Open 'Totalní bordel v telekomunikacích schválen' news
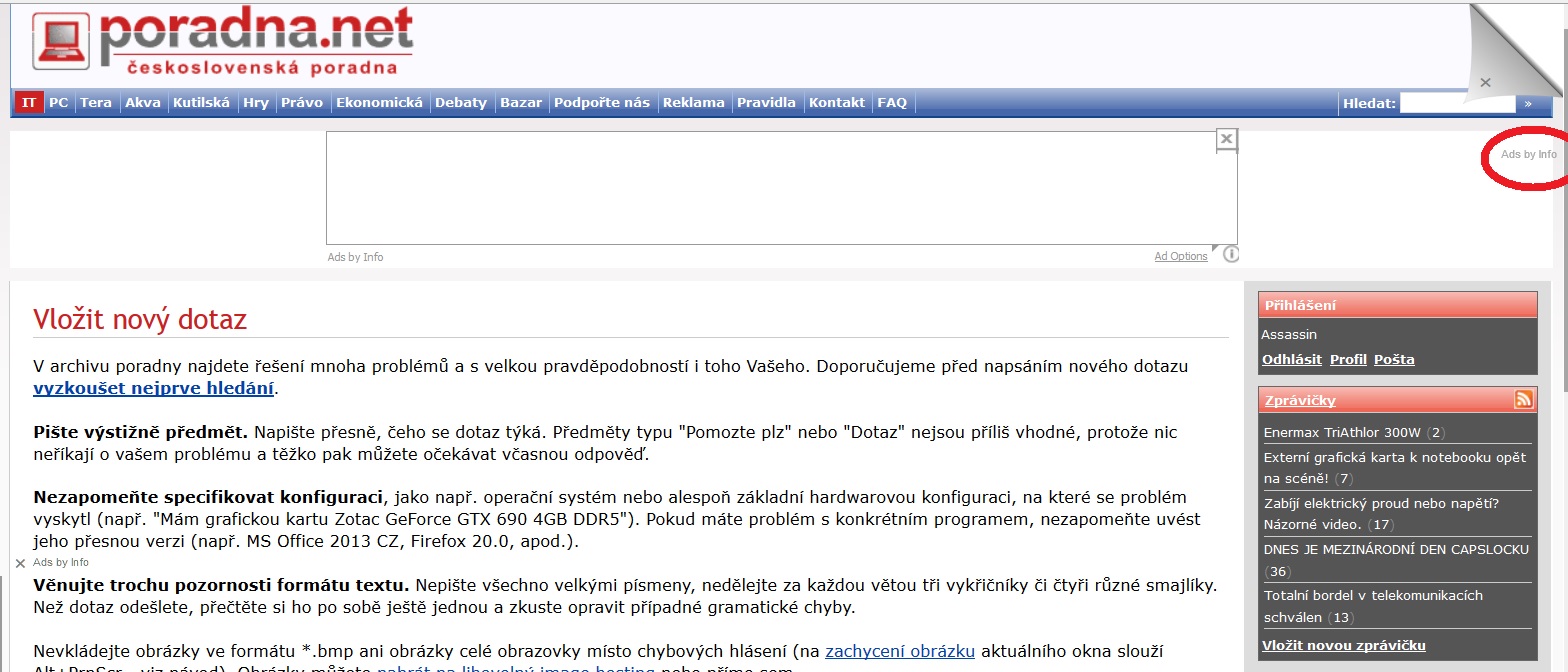Viewport: 1568px width, 672px height. [1373, 606]
